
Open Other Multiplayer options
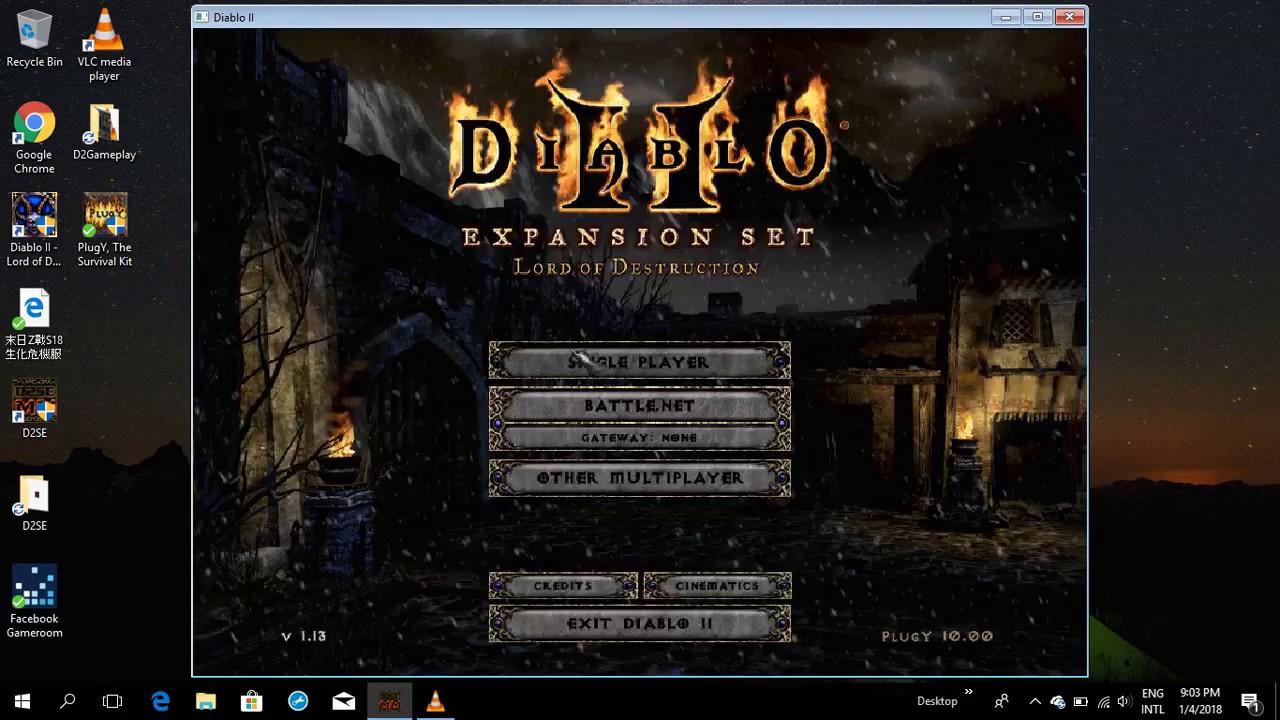coord(639,478)
